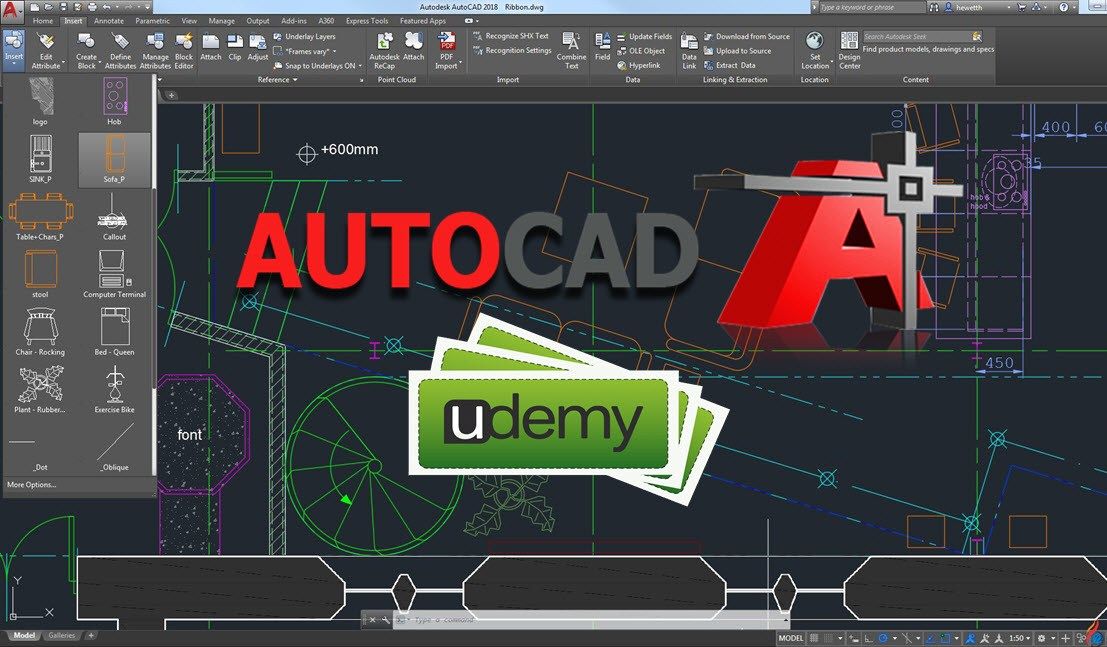Image resolution: width=1107 pixels, height=647 pixels.
Task: Select the Clip reference tool
Action: (x=235, y=47)
